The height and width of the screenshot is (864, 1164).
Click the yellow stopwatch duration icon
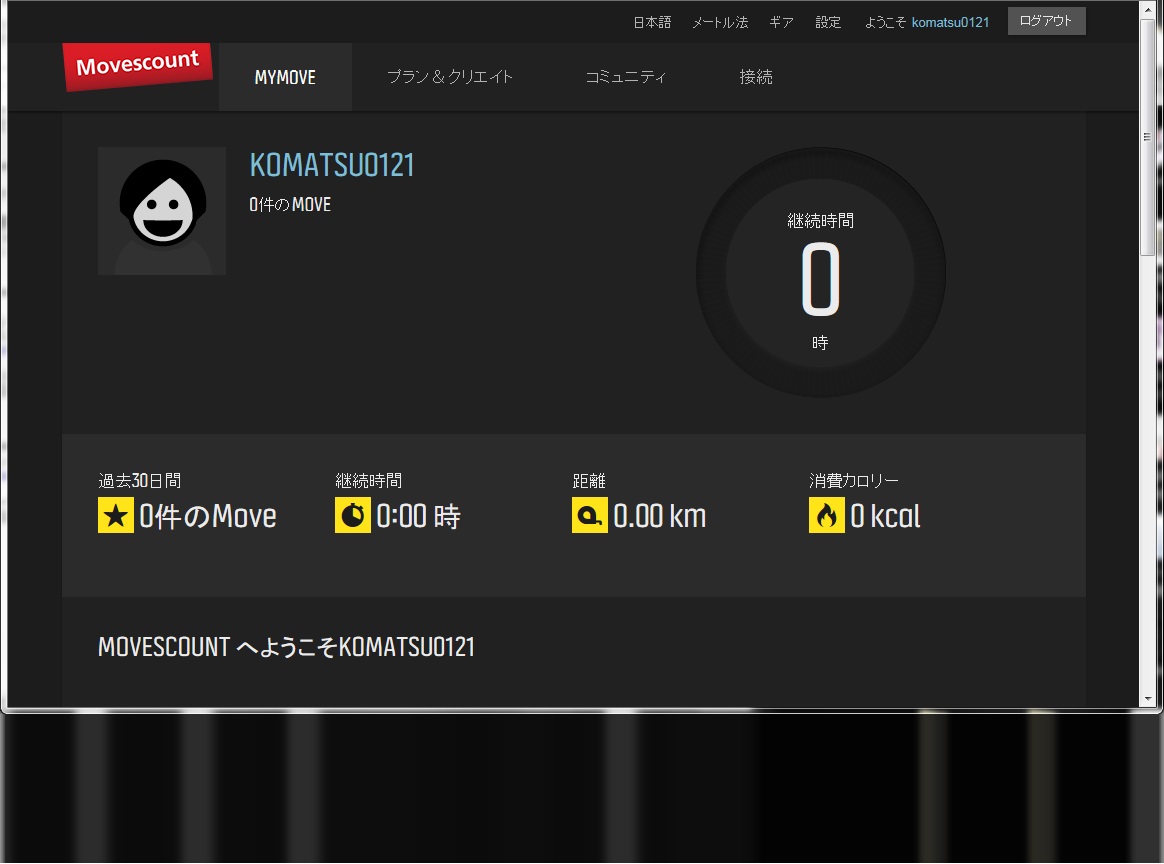353,515
